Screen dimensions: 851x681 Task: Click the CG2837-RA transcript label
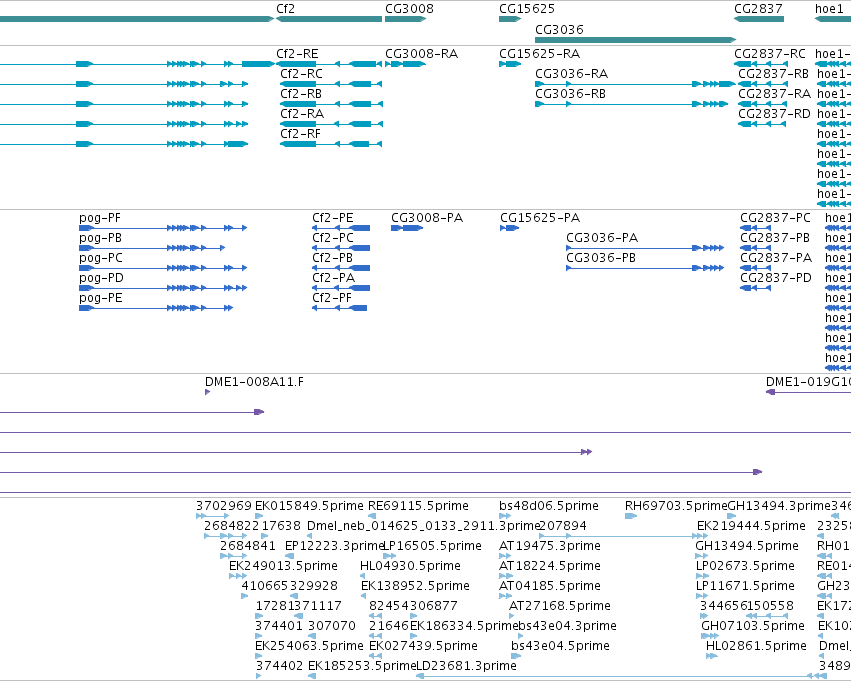[x=774, y=94]
